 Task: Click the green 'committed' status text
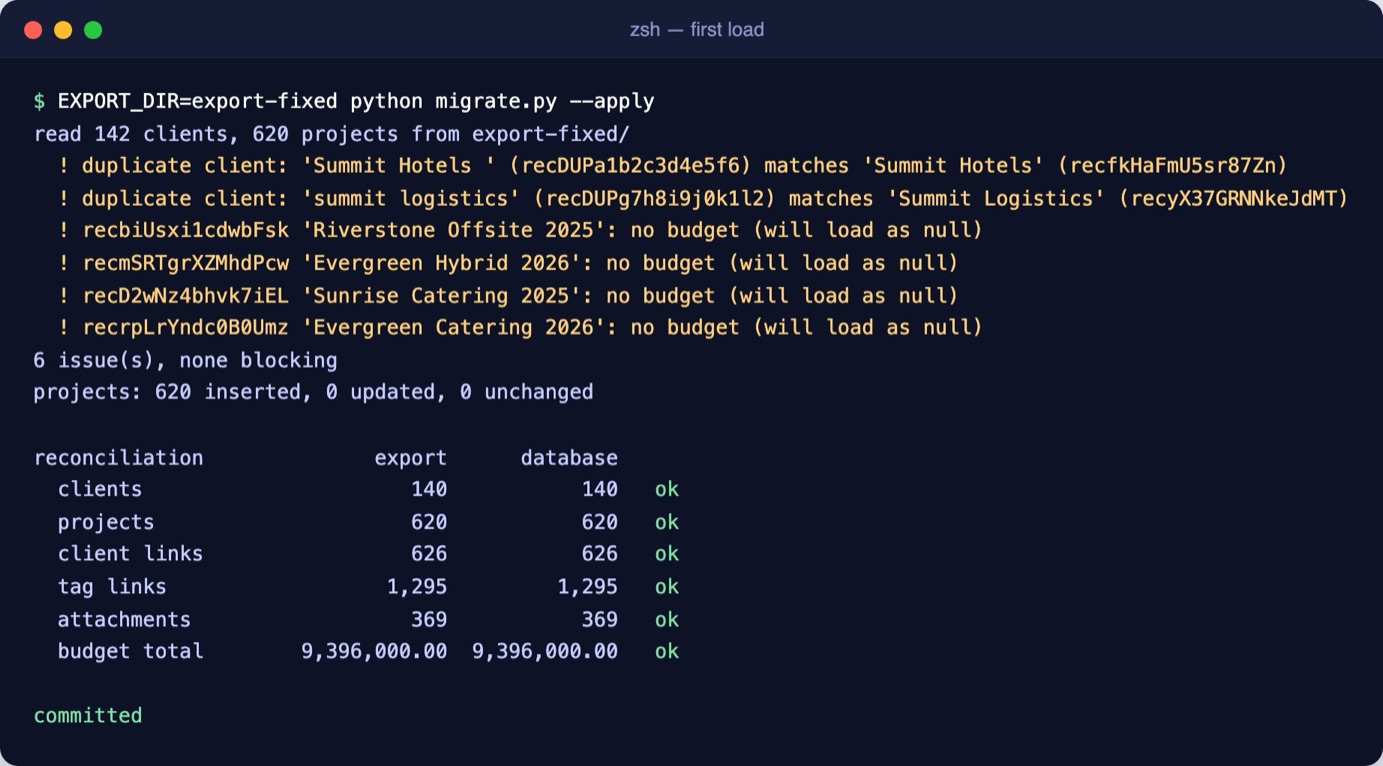click(88, 716)
